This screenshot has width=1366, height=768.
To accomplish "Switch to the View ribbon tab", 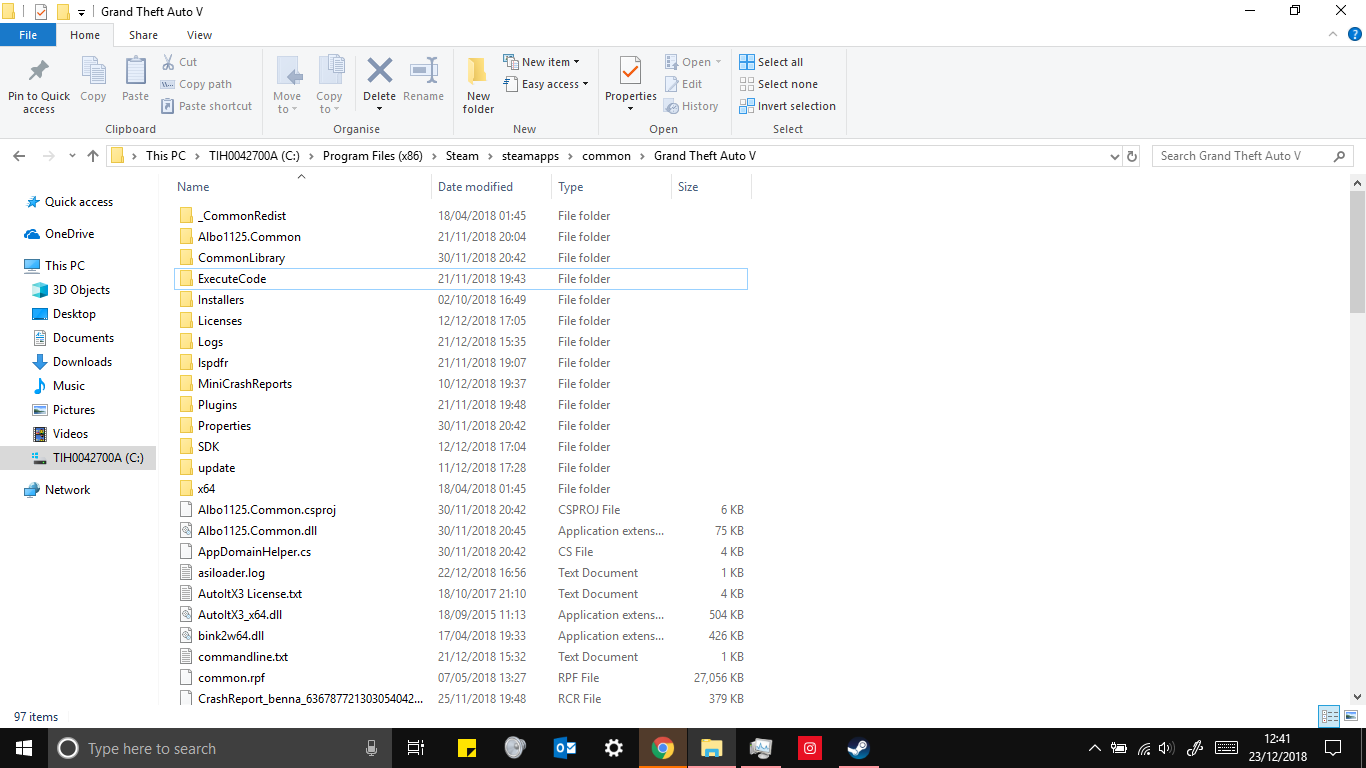I will [x=199, y=35].
